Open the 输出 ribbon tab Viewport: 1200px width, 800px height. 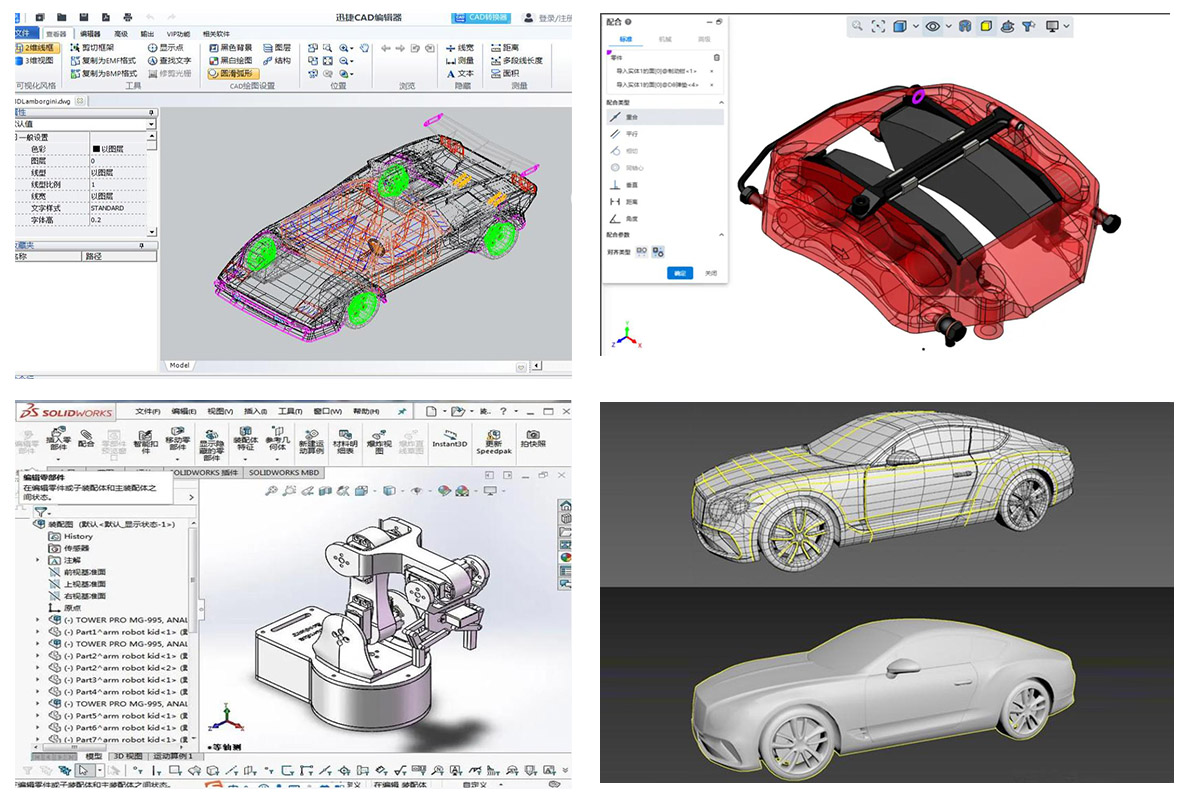click(147, 34)
